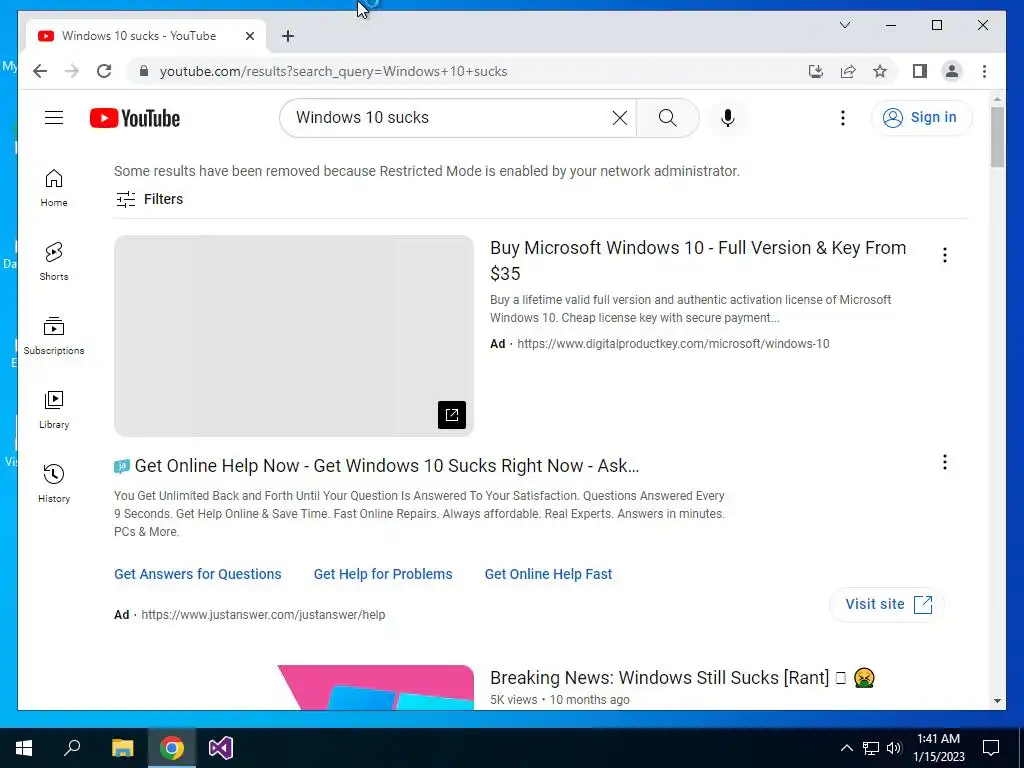Open History in the sidebar
The height and width of the screenshot is (768, 1024).
[54, 483]
